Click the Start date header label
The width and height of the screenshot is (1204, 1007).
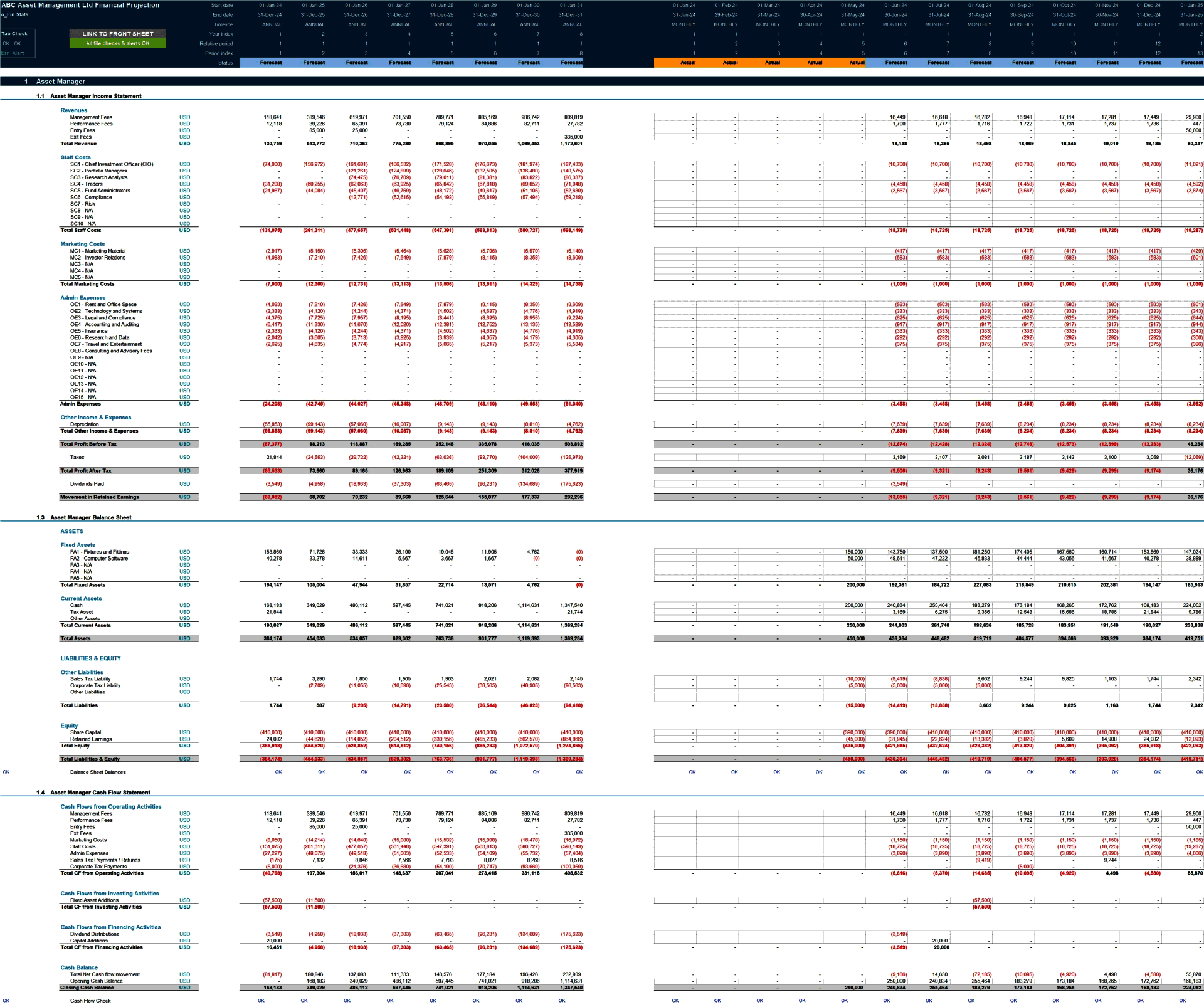point(222,5)
